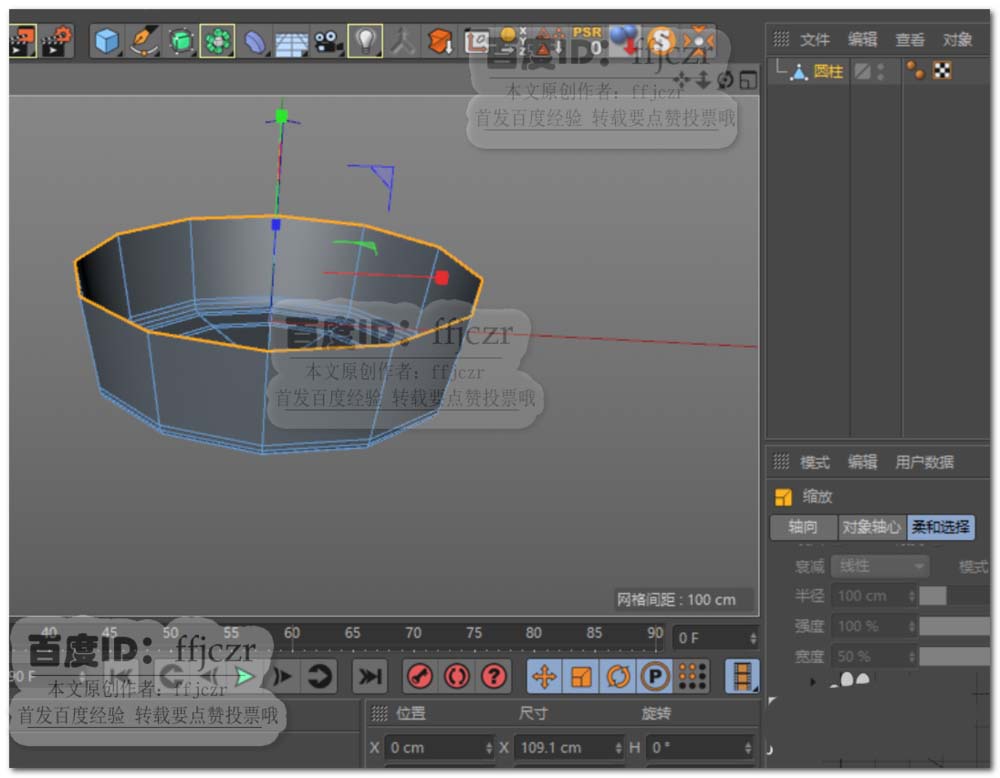Screen dimensions: 1000x778
Task: Toggle Rotation keyframe recording
Action: point(617,676)
